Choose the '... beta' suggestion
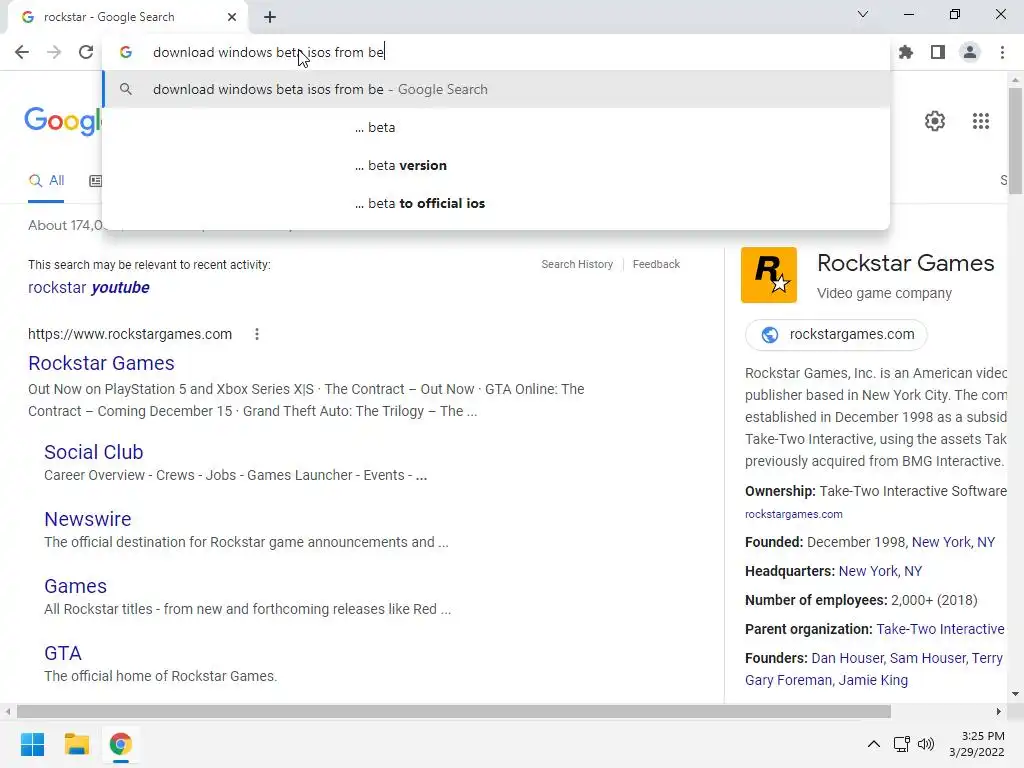Viewport: 1024px width, 768px height. click(496, 127)
